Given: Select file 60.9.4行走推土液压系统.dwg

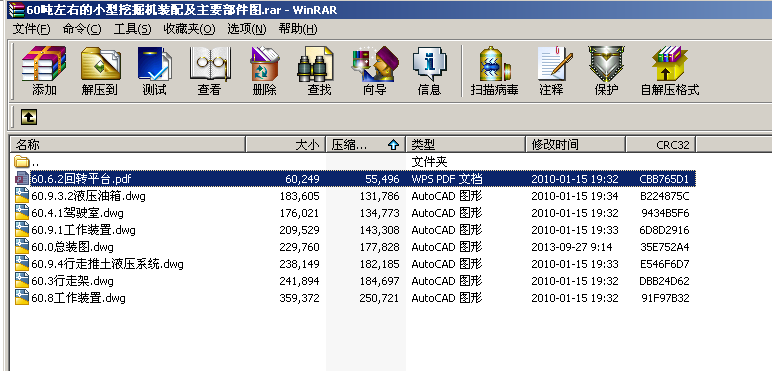Looking at the screenshot, I should click(107, 264).
